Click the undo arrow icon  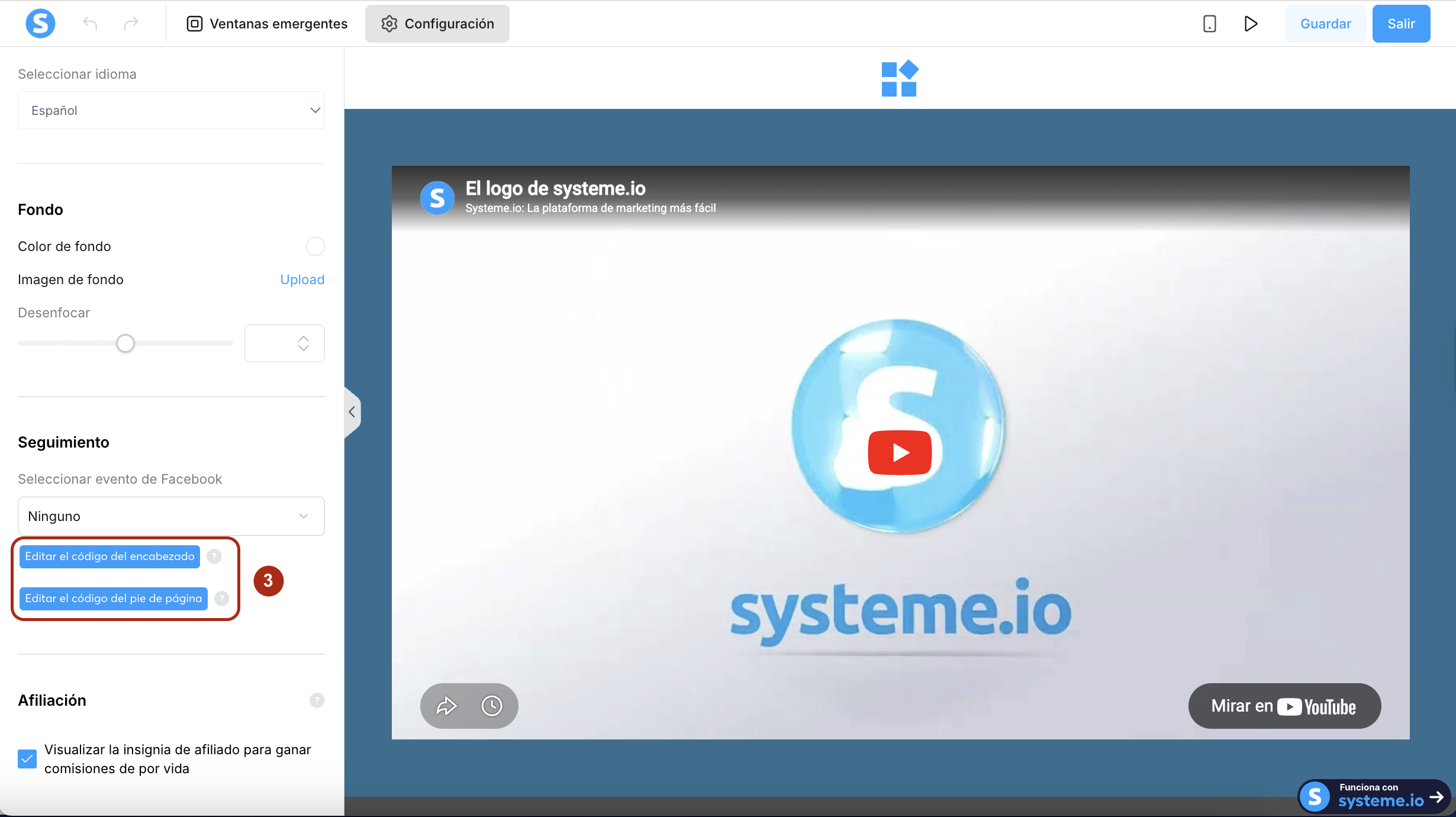[x=90, y=24]
